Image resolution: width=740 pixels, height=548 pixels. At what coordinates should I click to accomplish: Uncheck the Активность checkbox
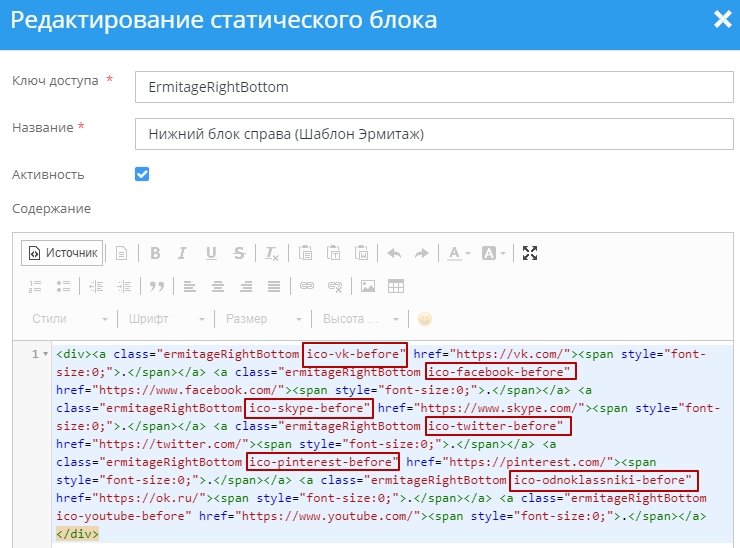(142, 174)
